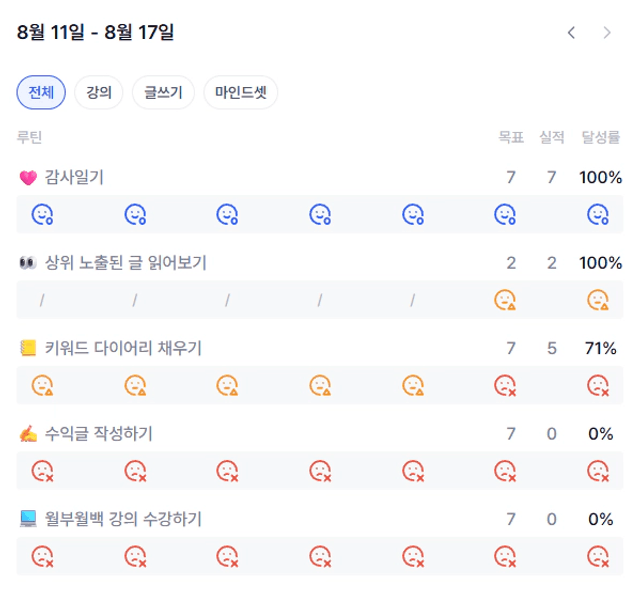Open the 감사일기 routine title

pos(74,177)
